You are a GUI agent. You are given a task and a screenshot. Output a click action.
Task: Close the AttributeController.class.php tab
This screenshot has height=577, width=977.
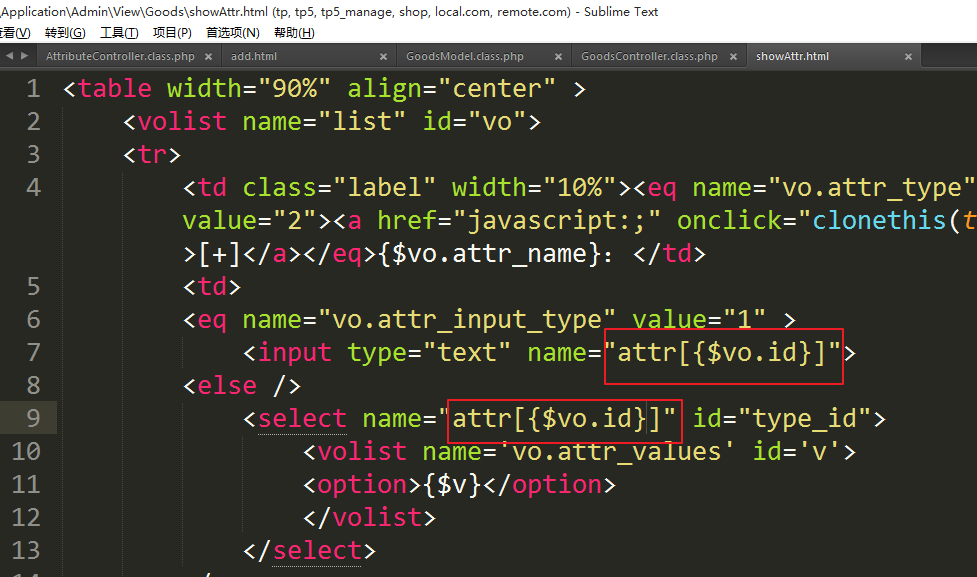pyautogui.click(x=212, y=57)
